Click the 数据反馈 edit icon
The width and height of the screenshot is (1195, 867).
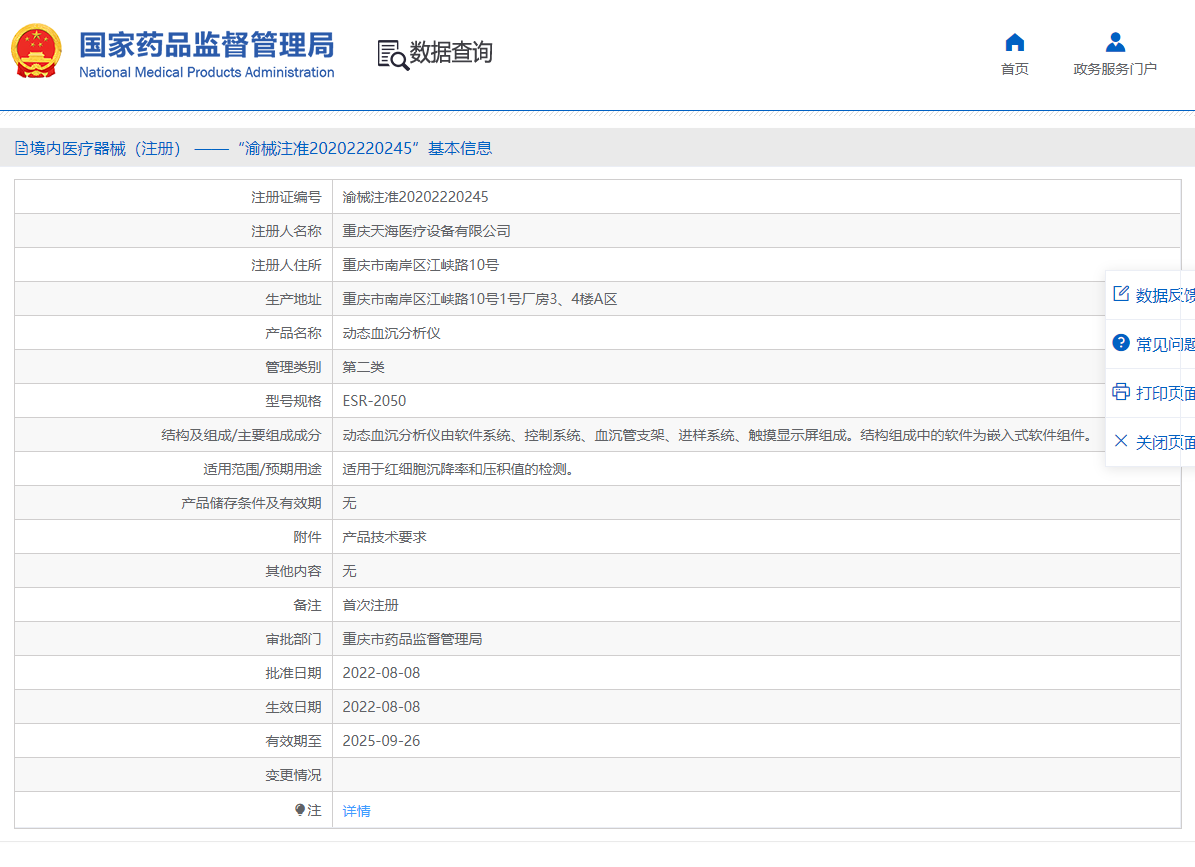(x=1120, y=294)
